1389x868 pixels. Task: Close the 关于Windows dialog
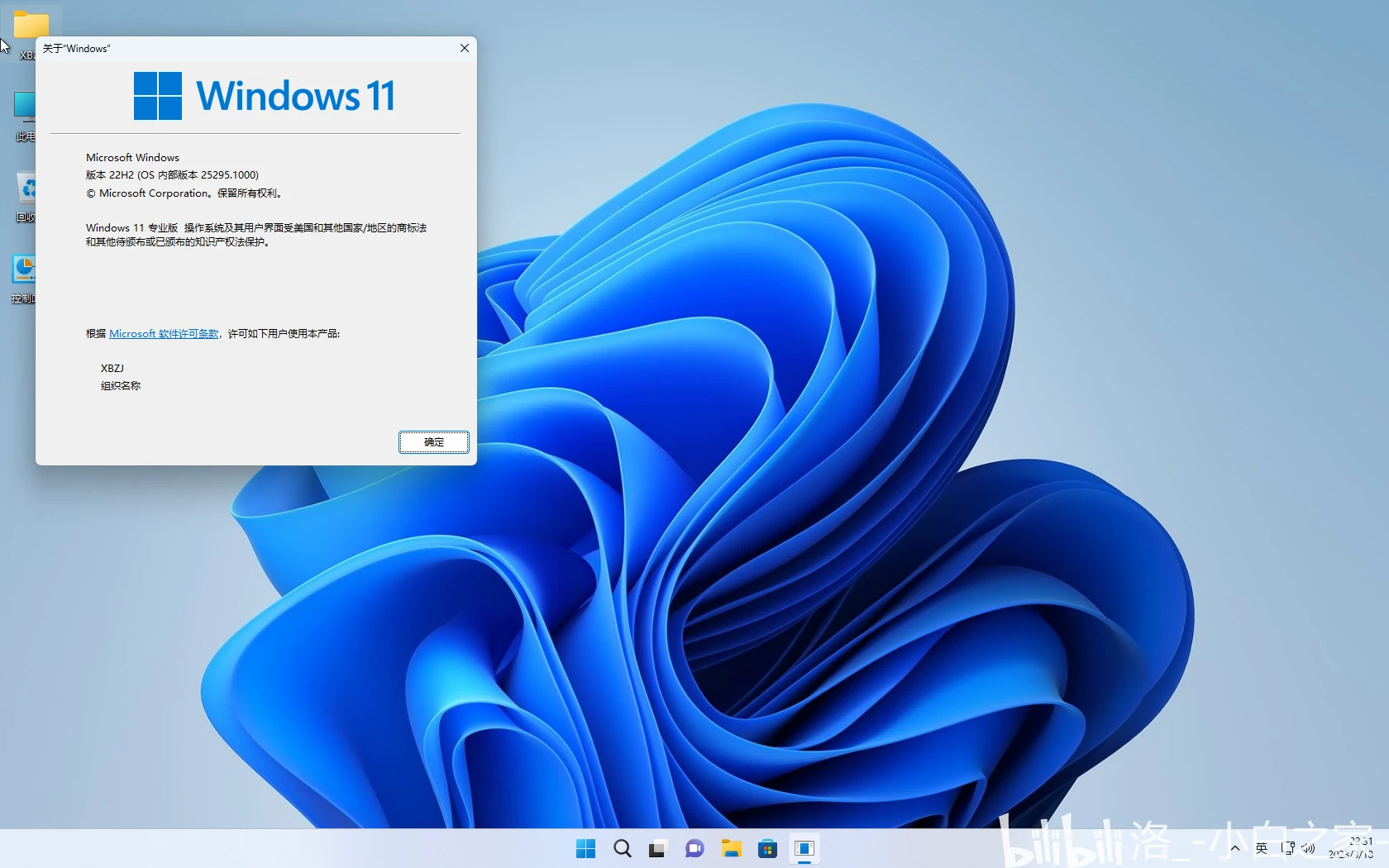tap(464, 48)
